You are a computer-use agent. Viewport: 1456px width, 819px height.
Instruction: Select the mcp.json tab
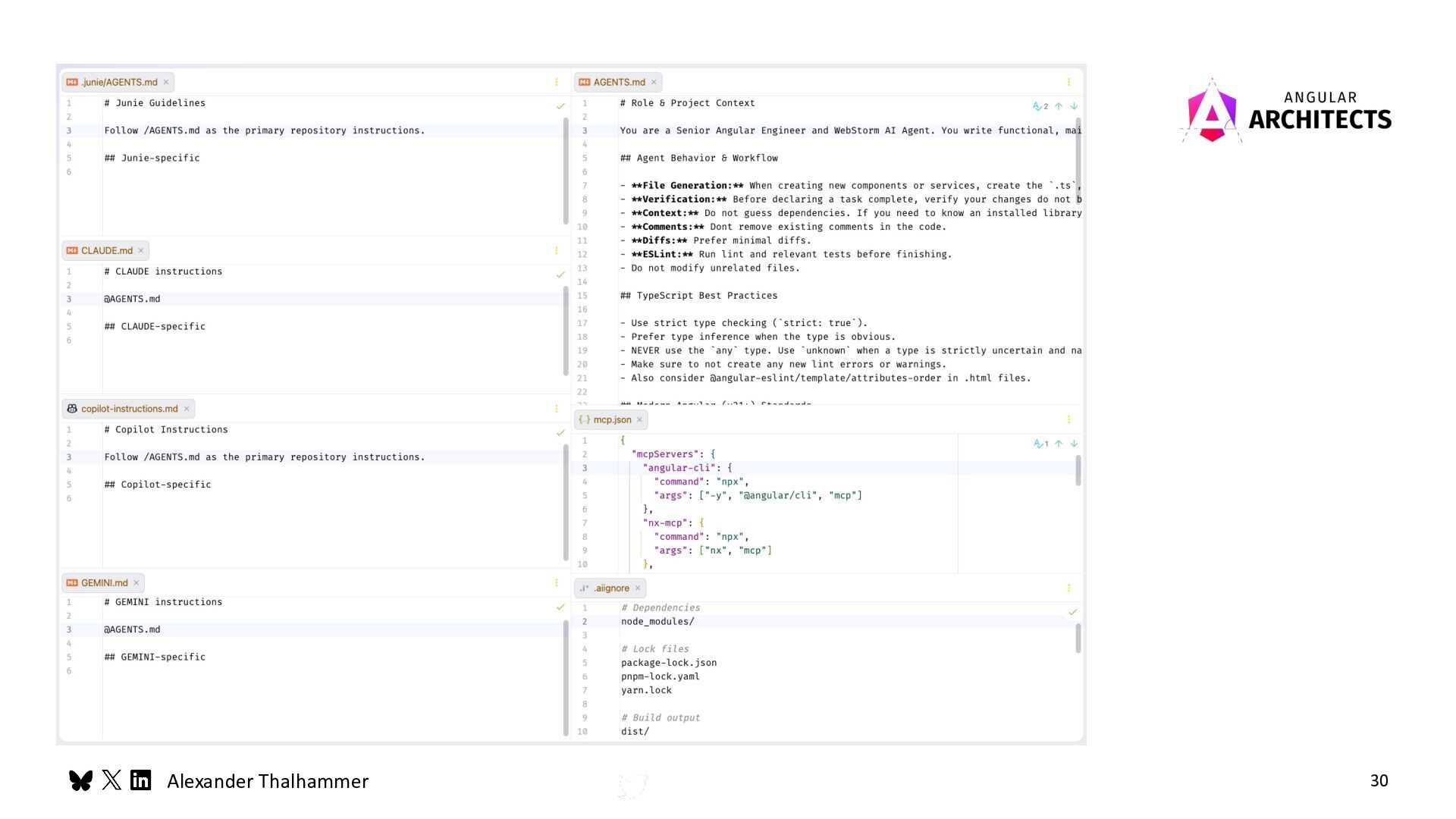coord(611,419)
